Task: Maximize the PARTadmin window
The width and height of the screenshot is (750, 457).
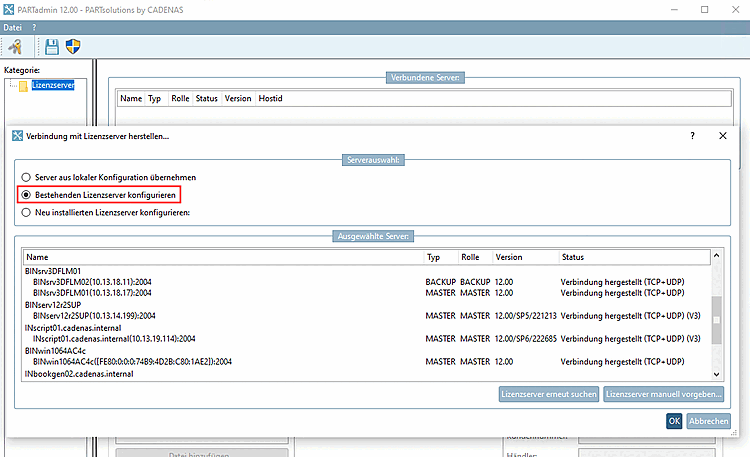Action: coord(705,10)
